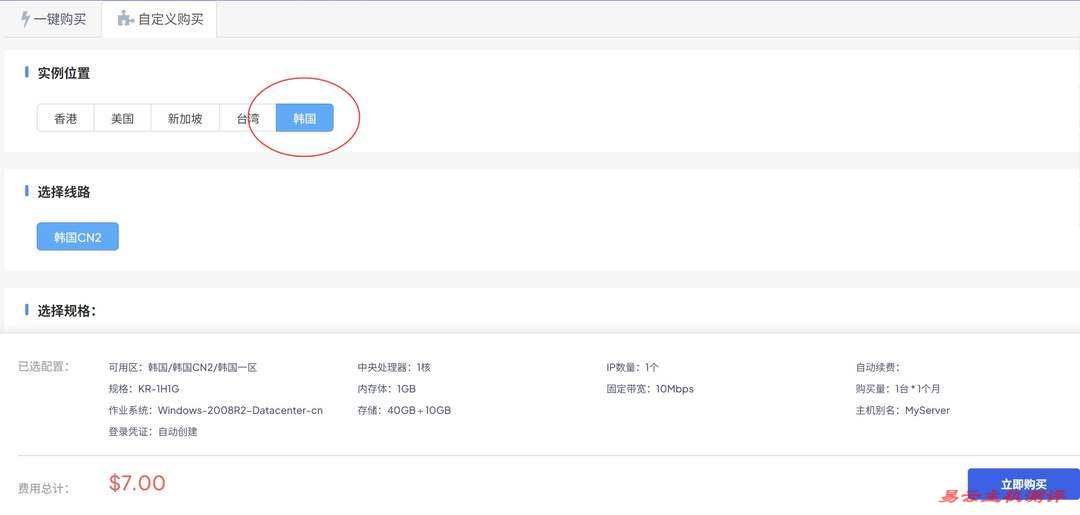Click 主机别名: MyServer entry
The height and width of the screenshot is (515, 1080).
pyautogui.click(x=902, y=410)
